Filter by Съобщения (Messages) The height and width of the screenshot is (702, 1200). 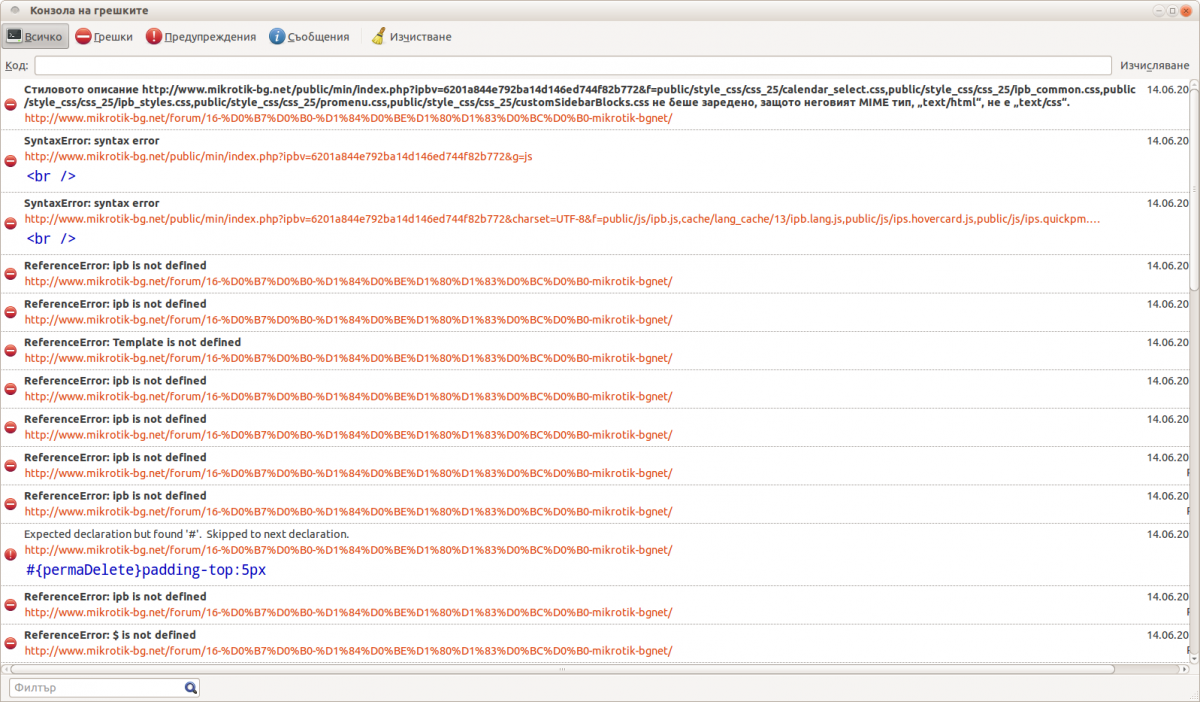tap(309, 37)
